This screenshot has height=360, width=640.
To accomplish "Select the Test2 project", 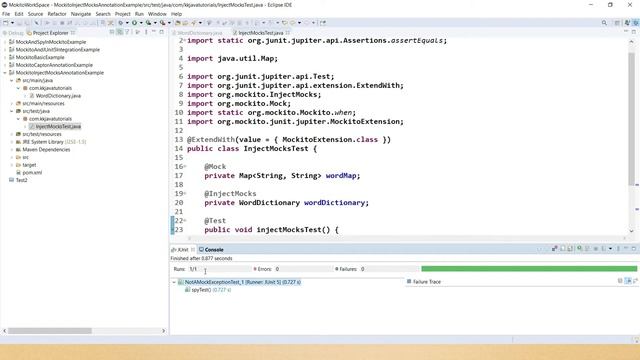I will [x=22, y=180].
